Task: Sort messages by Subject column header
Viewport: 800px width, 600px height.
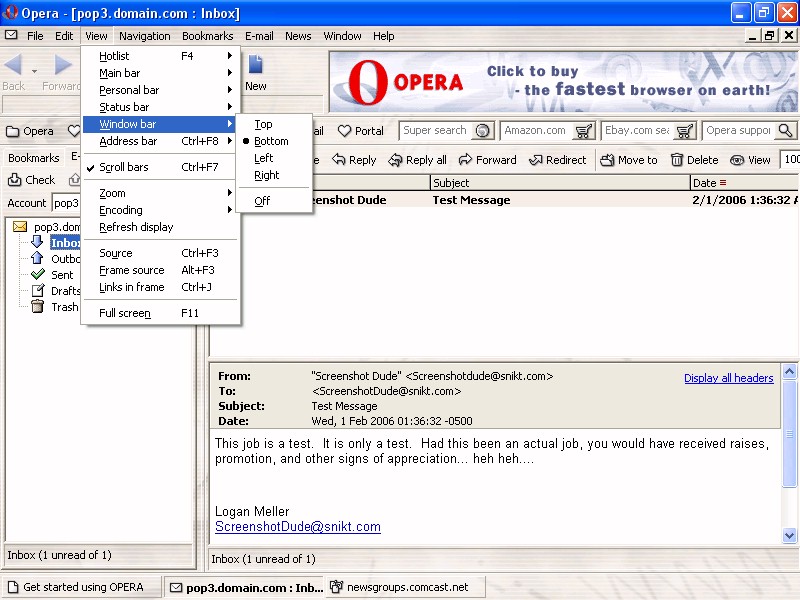Action: click(560, 183)
